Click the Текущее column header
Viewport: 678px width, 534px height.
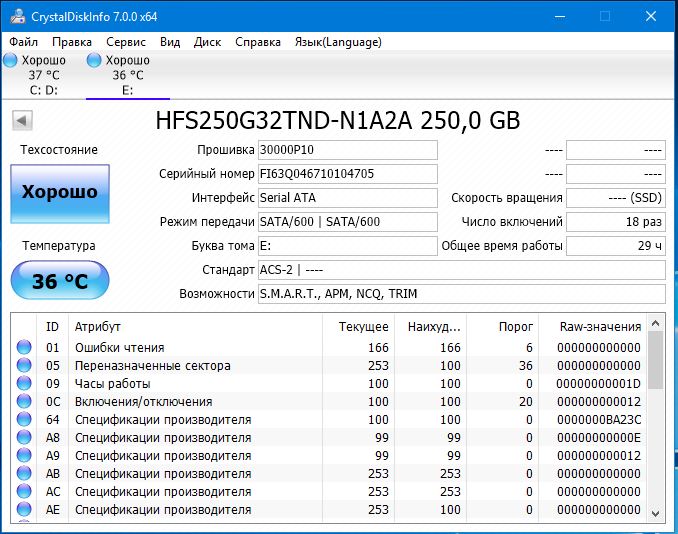tap(358, 326)
